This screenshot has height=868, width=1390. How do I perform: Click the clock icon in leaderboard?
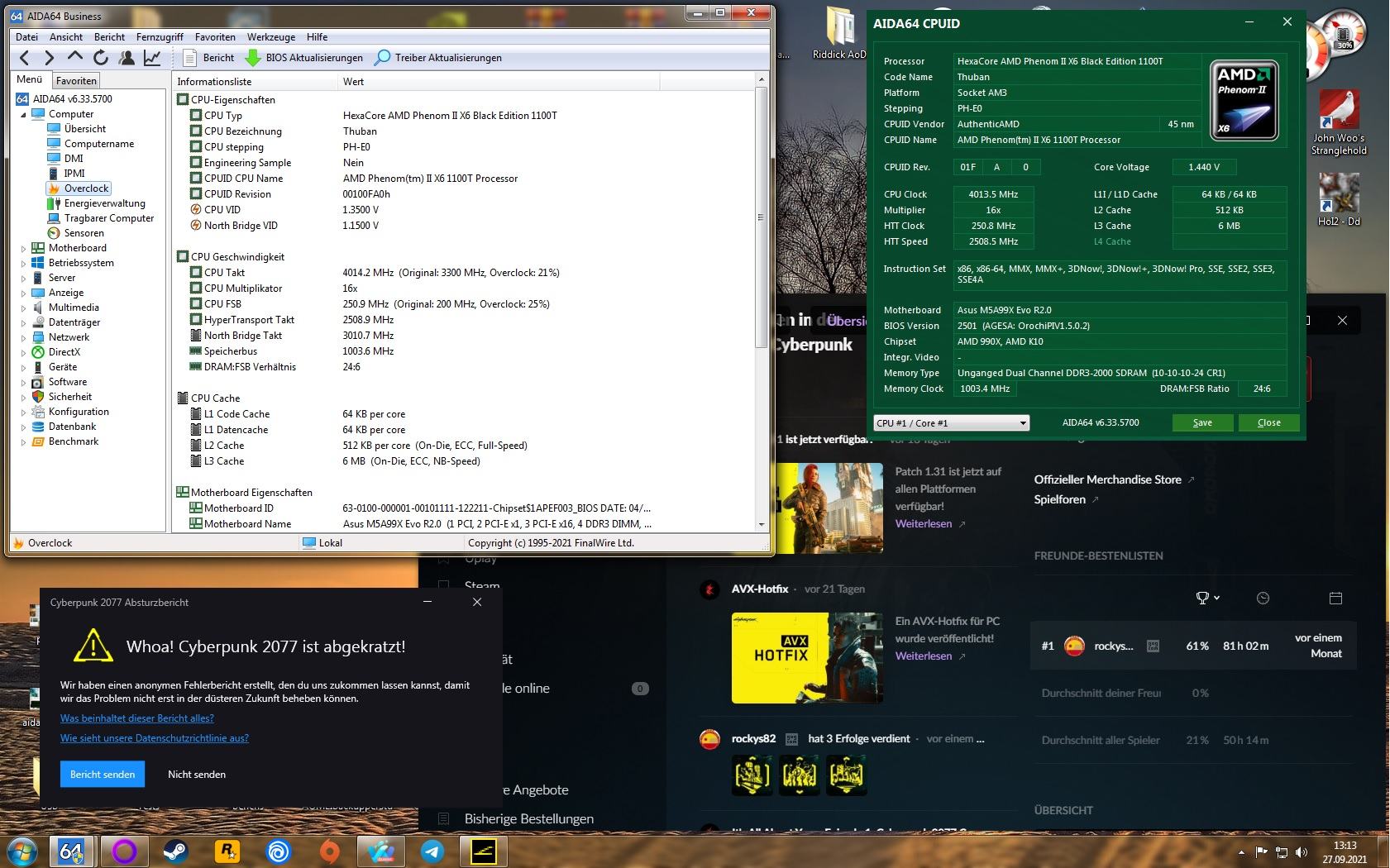pos(1263,598)
